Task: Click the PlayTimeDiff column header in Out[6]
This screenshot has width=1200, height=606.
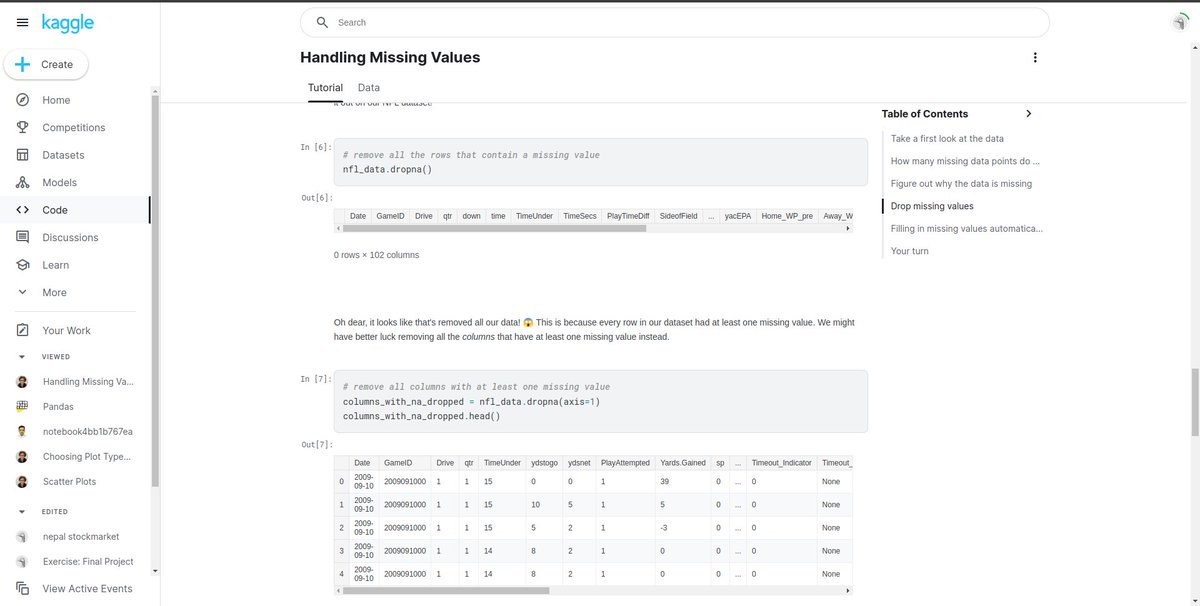Action: click(x=628, y=216)
